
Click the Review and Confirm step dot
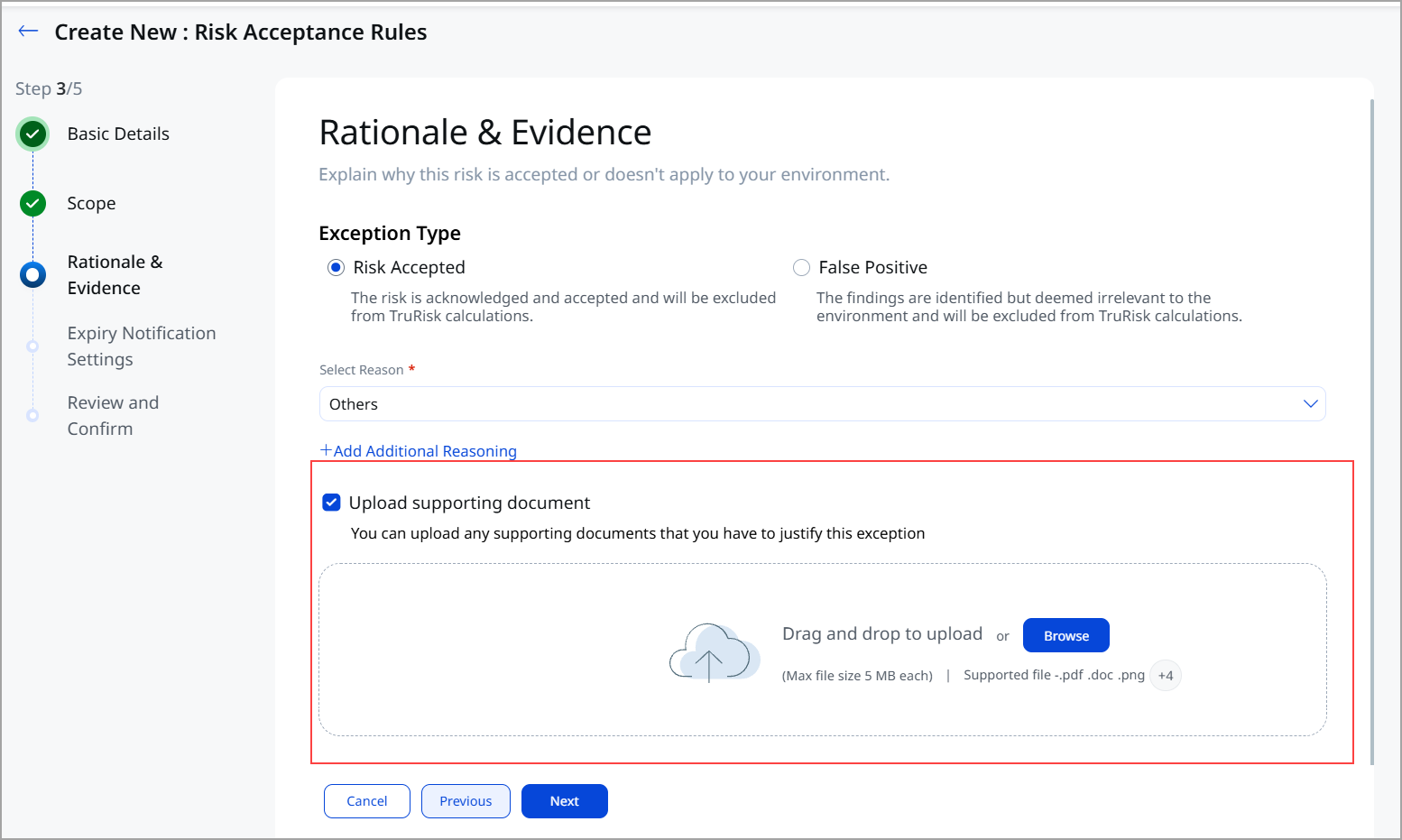(32, 416)
